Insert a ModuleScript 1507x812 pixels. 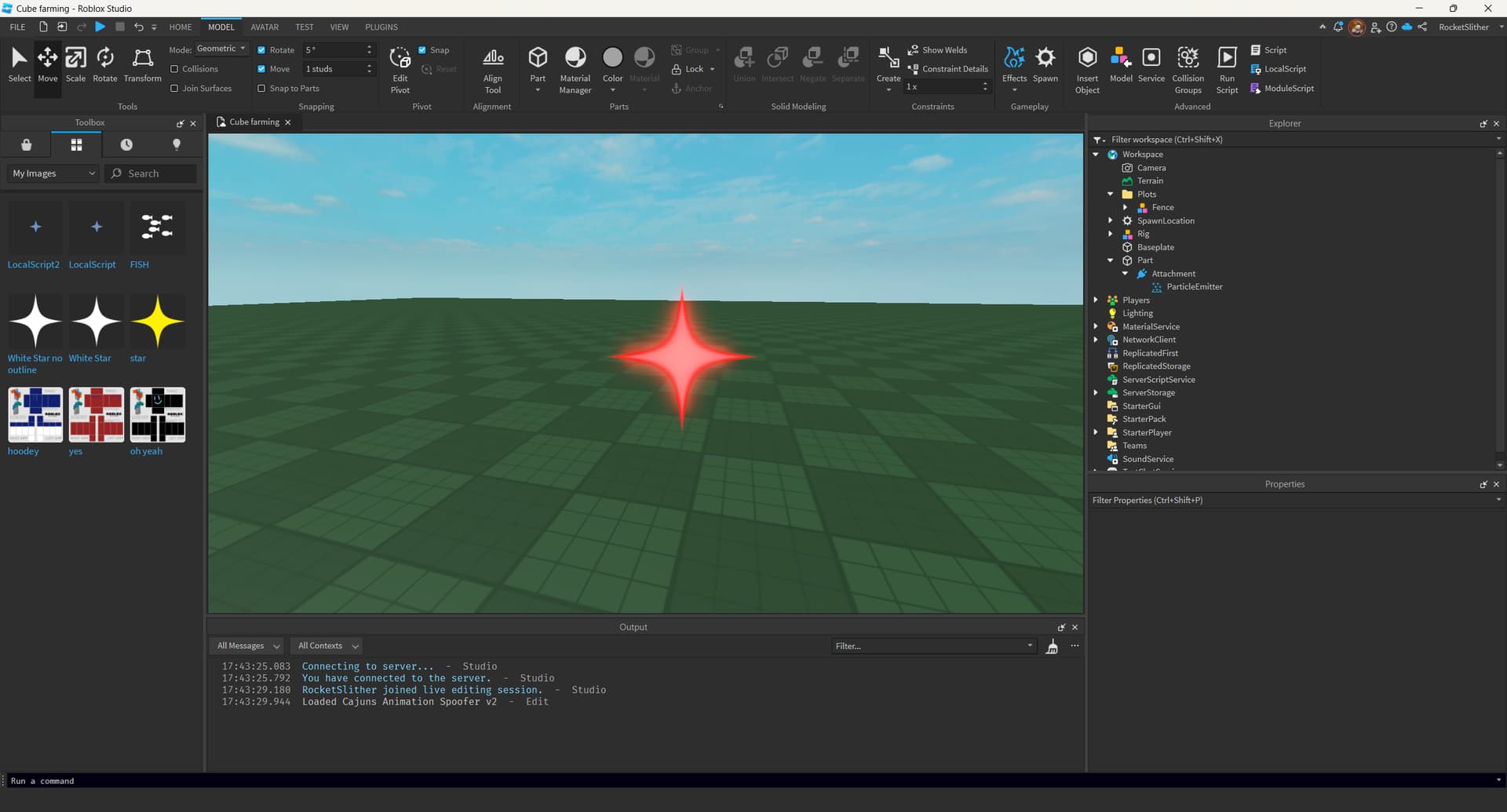(x=1283, y=88)
